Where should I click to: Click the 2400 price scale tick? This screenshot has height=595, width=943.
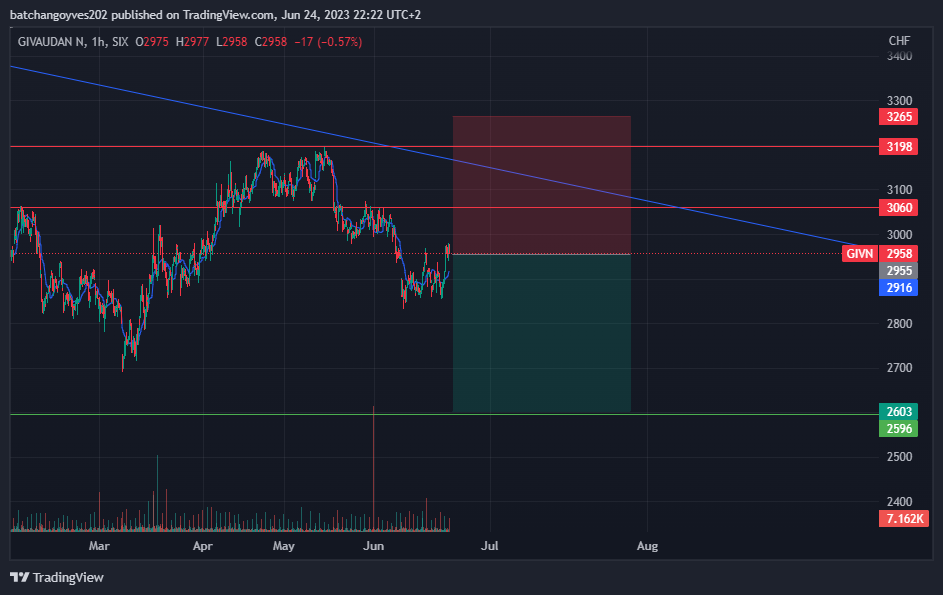[899, 501]
